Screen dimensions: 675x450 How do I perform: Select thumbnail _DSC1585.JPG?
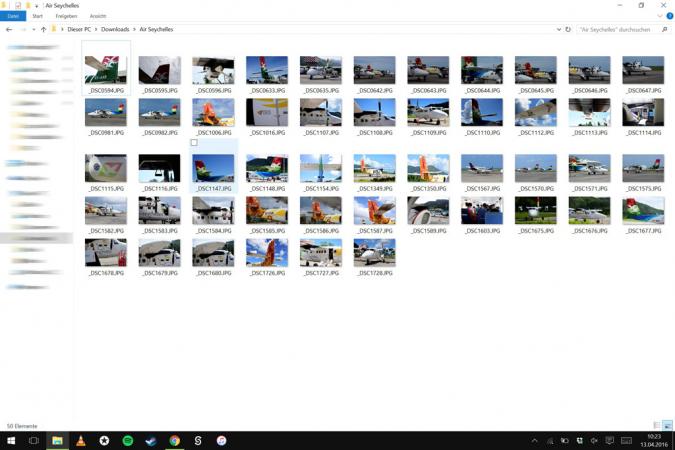(267, 210)
